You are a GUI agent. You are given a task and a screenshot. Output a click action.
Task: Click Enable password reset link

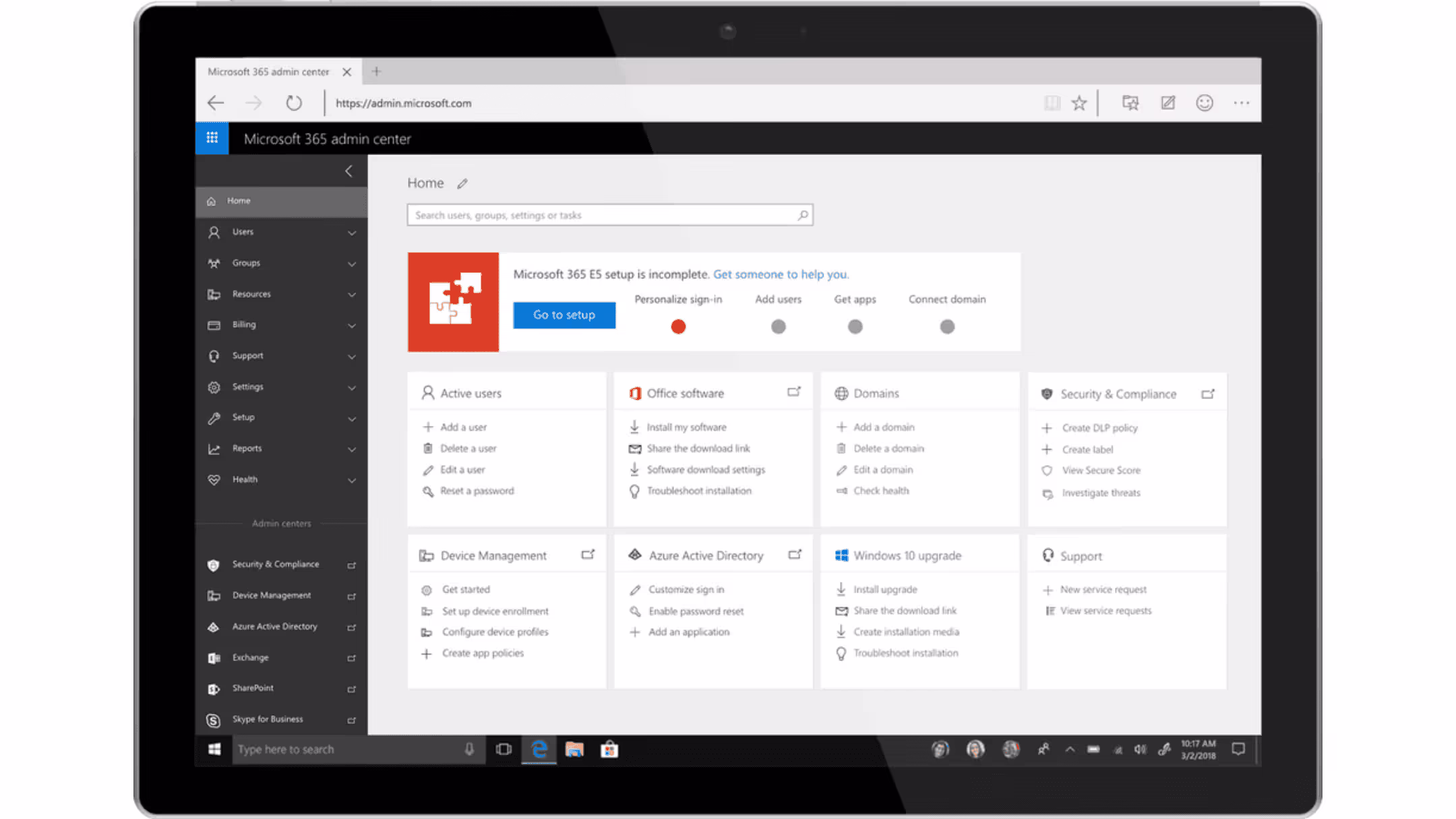click(x=696, y=611)
